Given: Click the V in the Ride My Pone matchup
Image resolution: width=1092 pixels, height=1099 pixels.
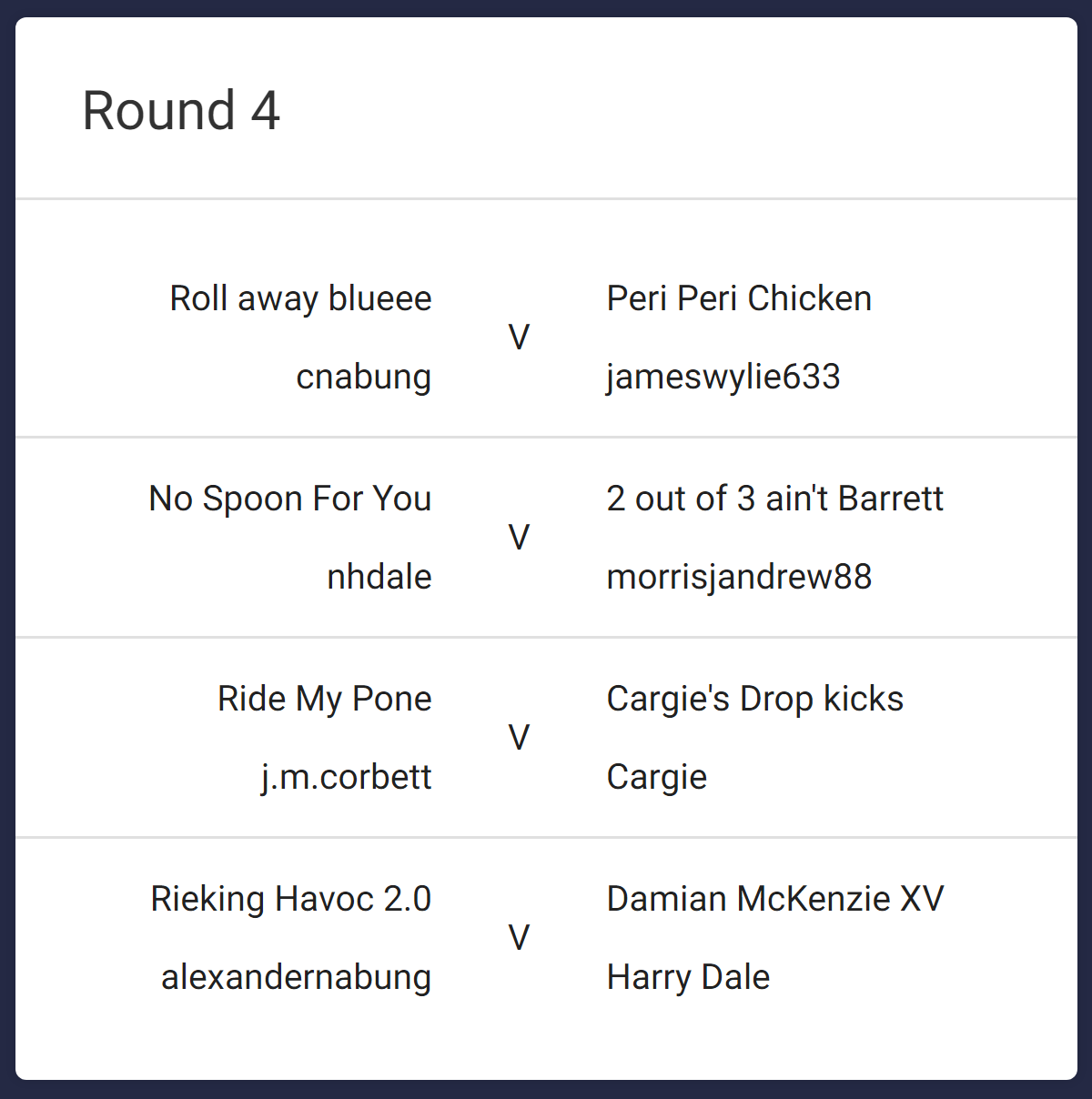Looking at the screenshot, I should [x=519, y=739].
